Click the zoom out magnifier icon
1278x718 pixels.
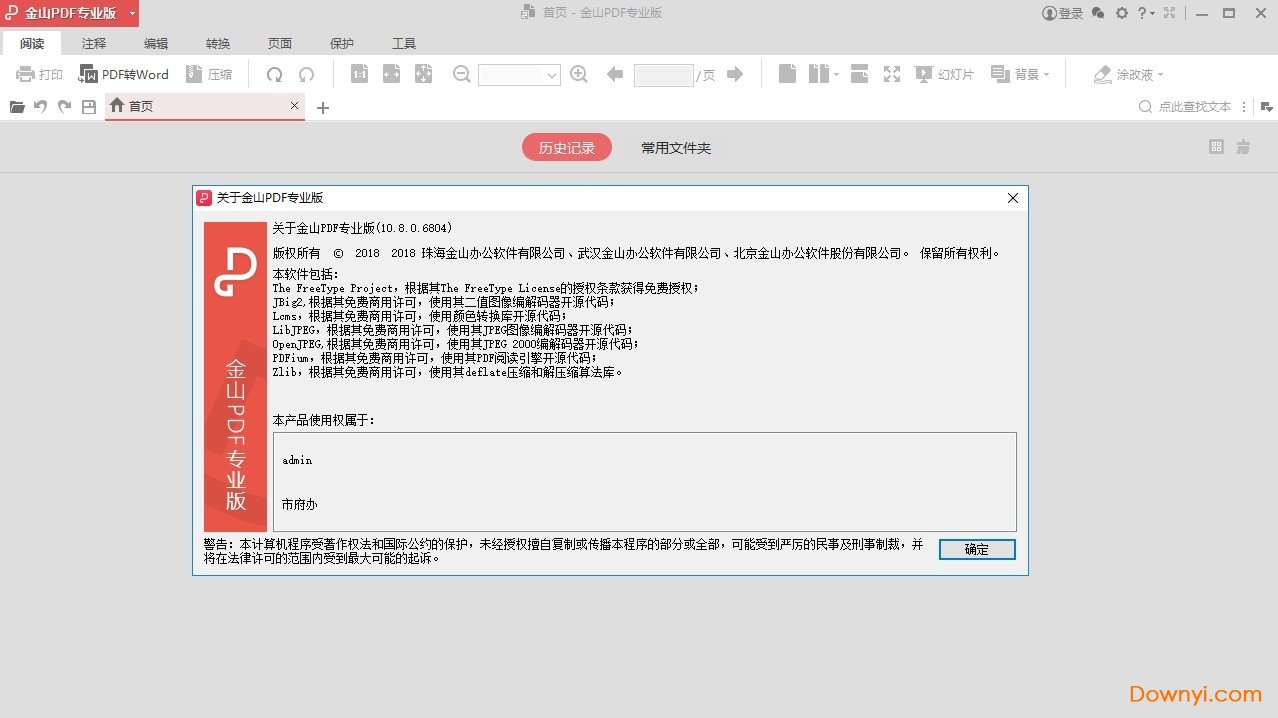[461, 74]
